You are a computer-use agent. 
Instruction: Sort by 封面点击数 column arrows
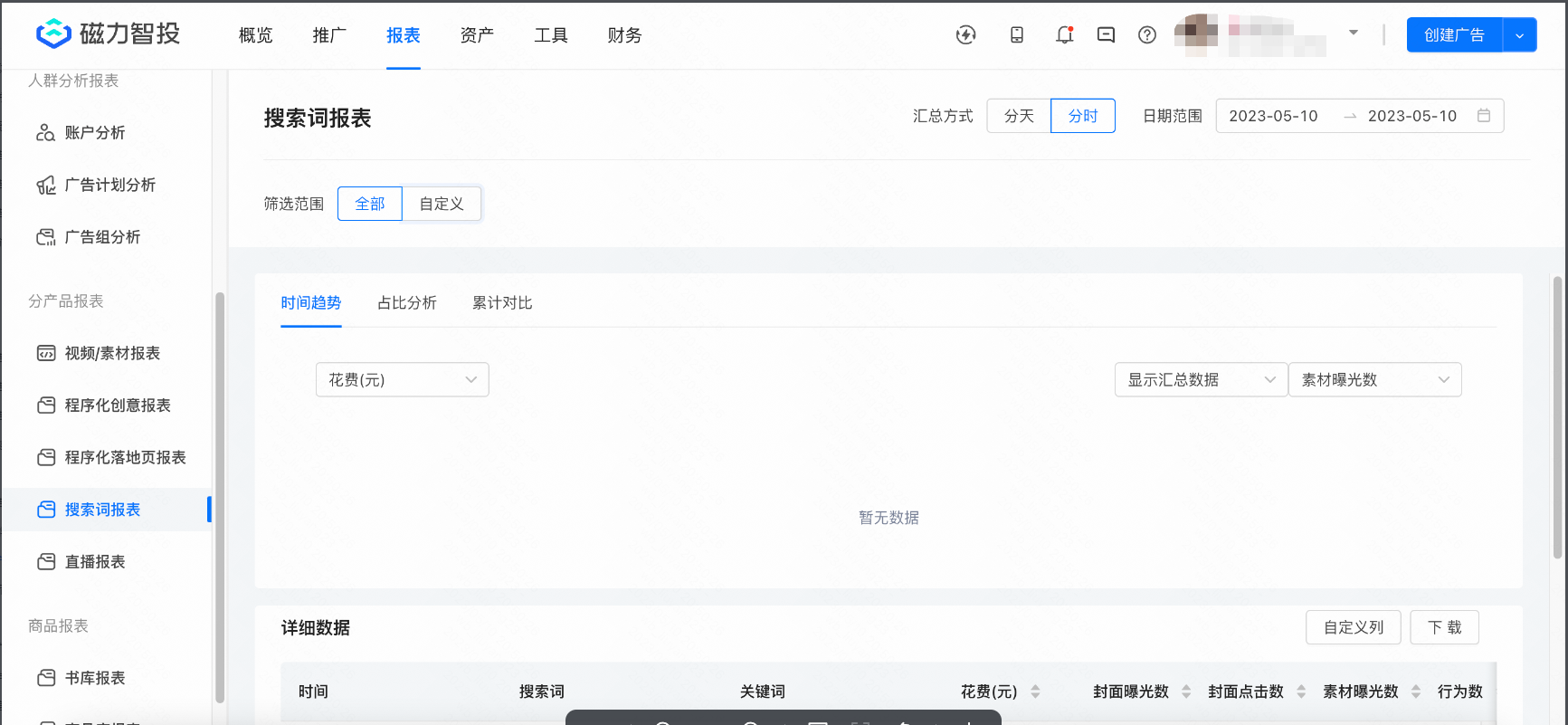click(1301, 692)
